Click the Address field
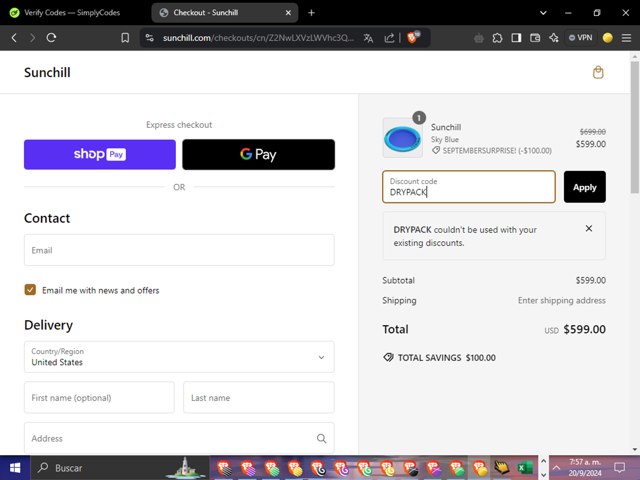The height and width of the screenshot is (480, 640). (x=179, y=438)
